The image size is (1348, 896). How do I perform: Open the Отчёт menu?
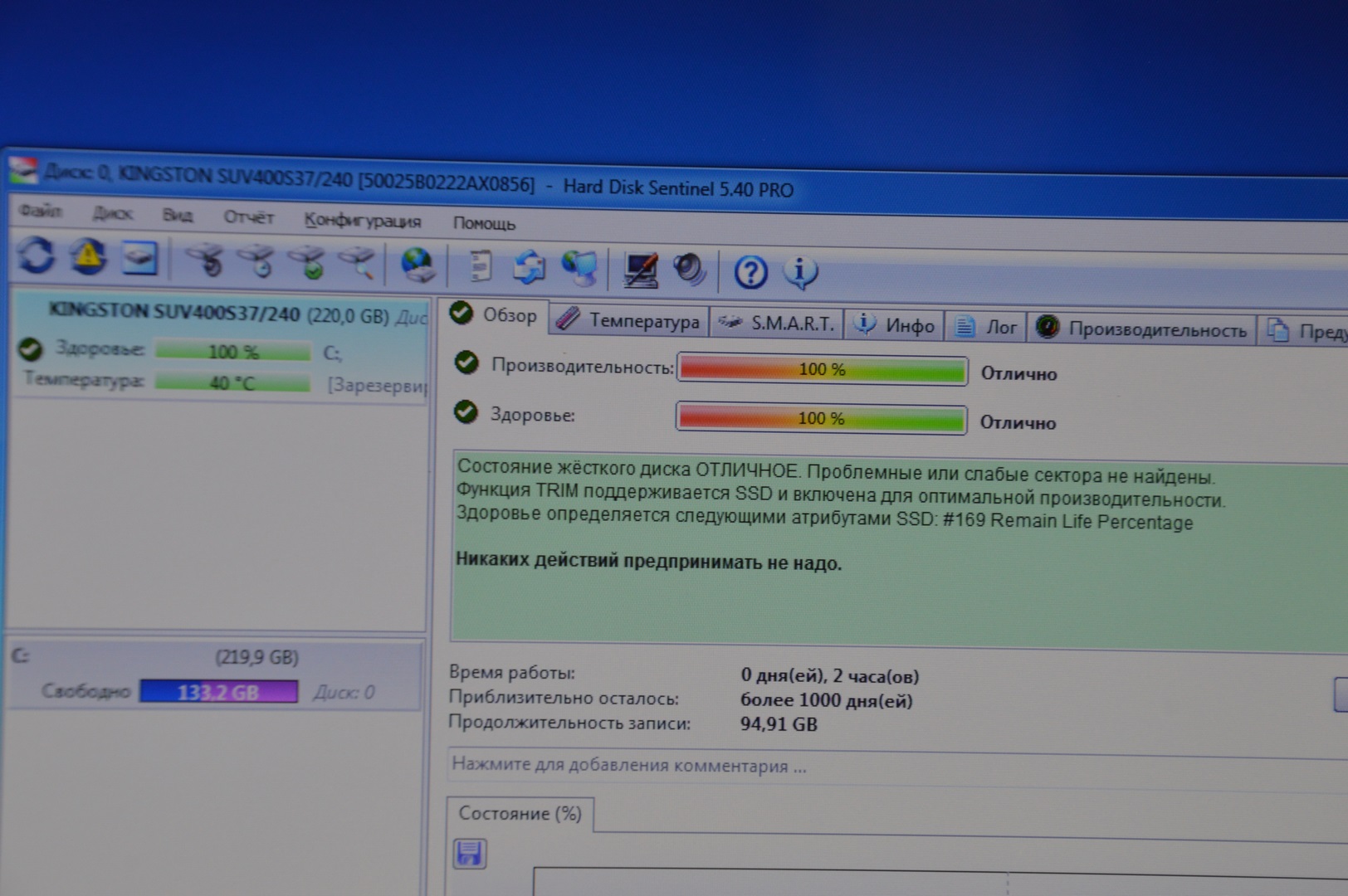tap(248, 217)
